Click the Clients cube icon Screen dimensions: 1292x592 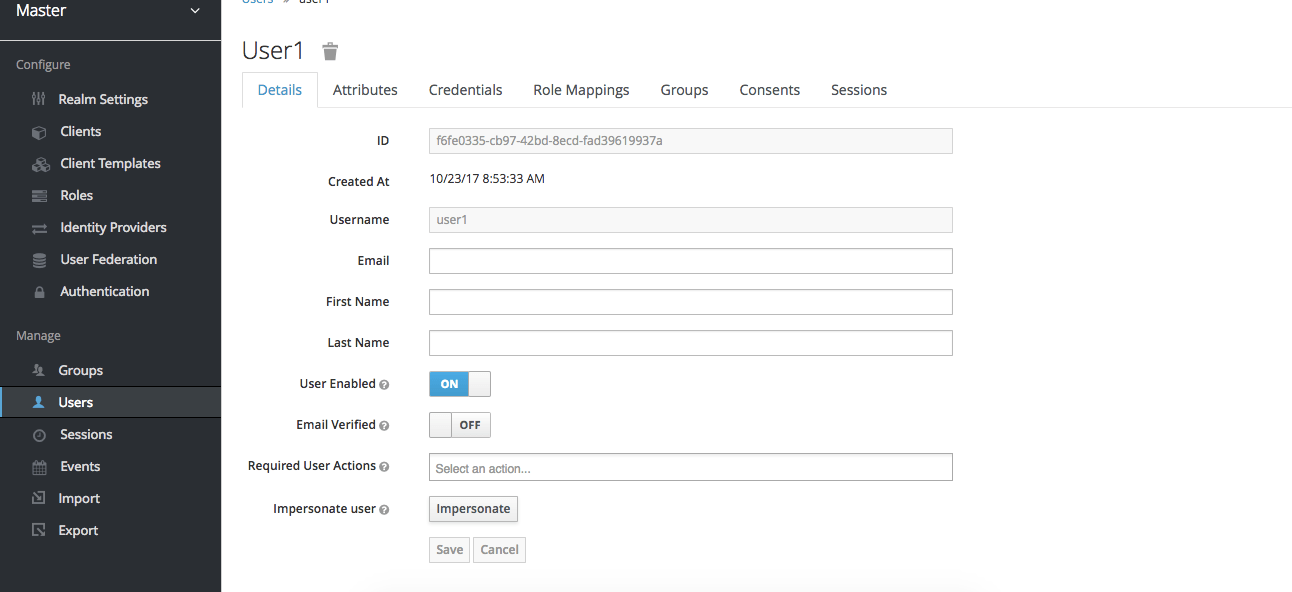[39, 132]
